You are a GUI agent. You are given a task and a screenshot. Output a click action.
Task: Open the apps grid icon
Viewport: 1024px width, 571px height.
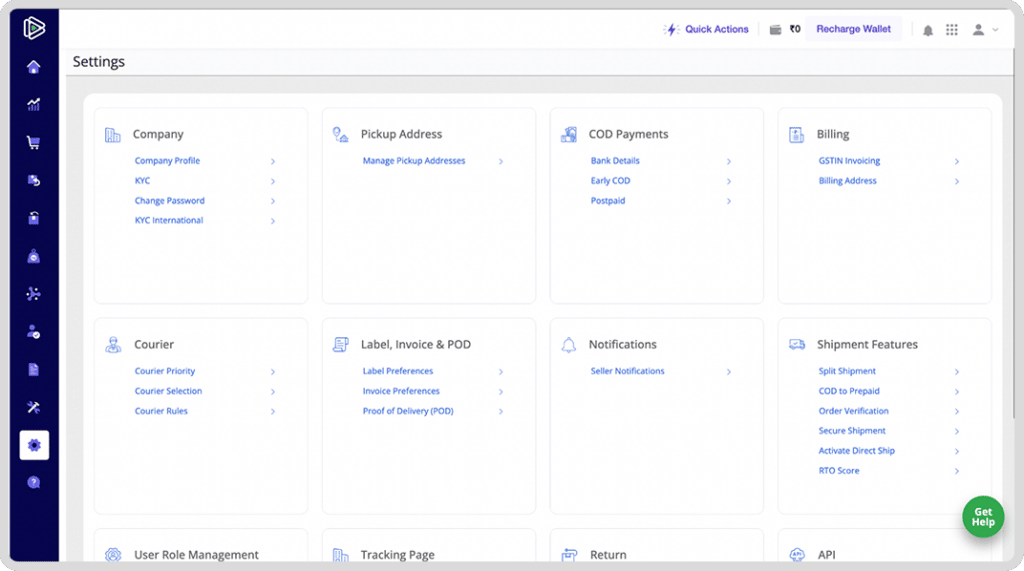coord(952,29)
